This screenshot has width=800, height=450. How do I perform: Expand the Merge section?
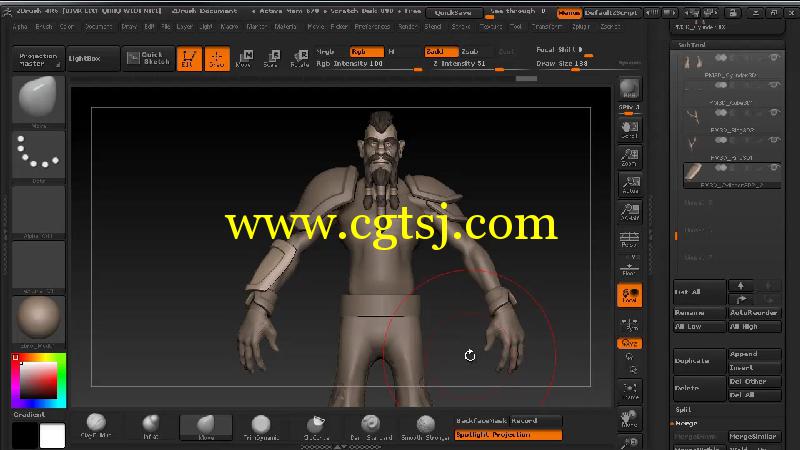coord(686,423)
